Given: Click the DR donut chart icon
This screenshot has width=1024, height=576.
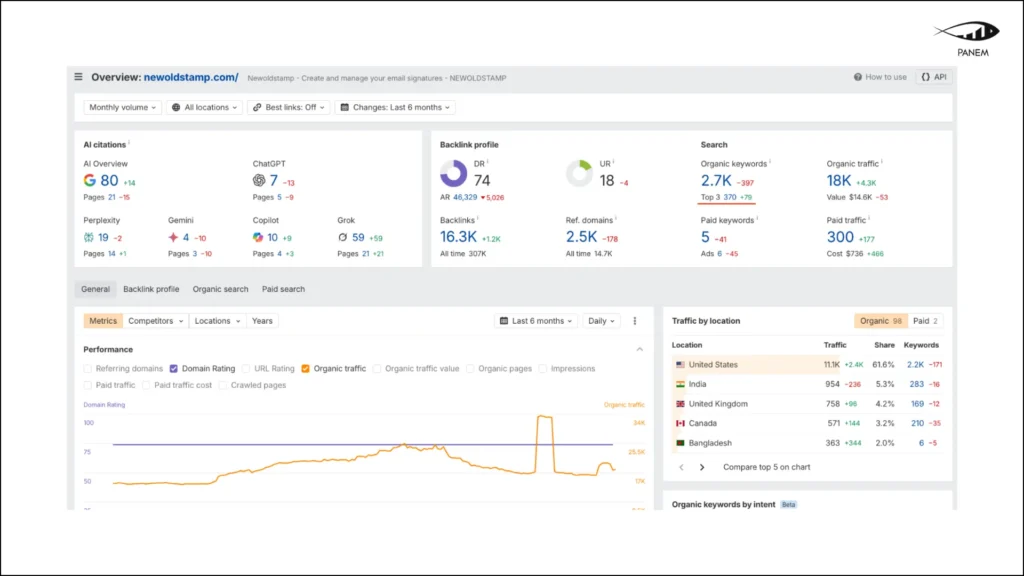Looking at the screenshot, I should pyautogui.click(x=453, y=174).
